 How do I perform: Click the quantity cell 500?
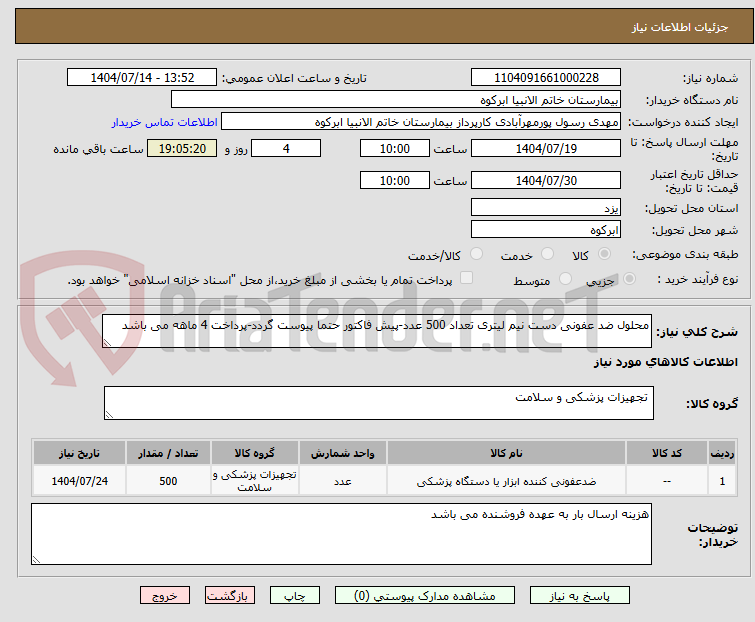click(168, 481)
